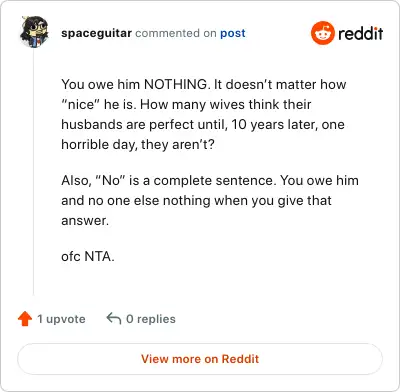Click the "and no one else nothing" line

196,201
